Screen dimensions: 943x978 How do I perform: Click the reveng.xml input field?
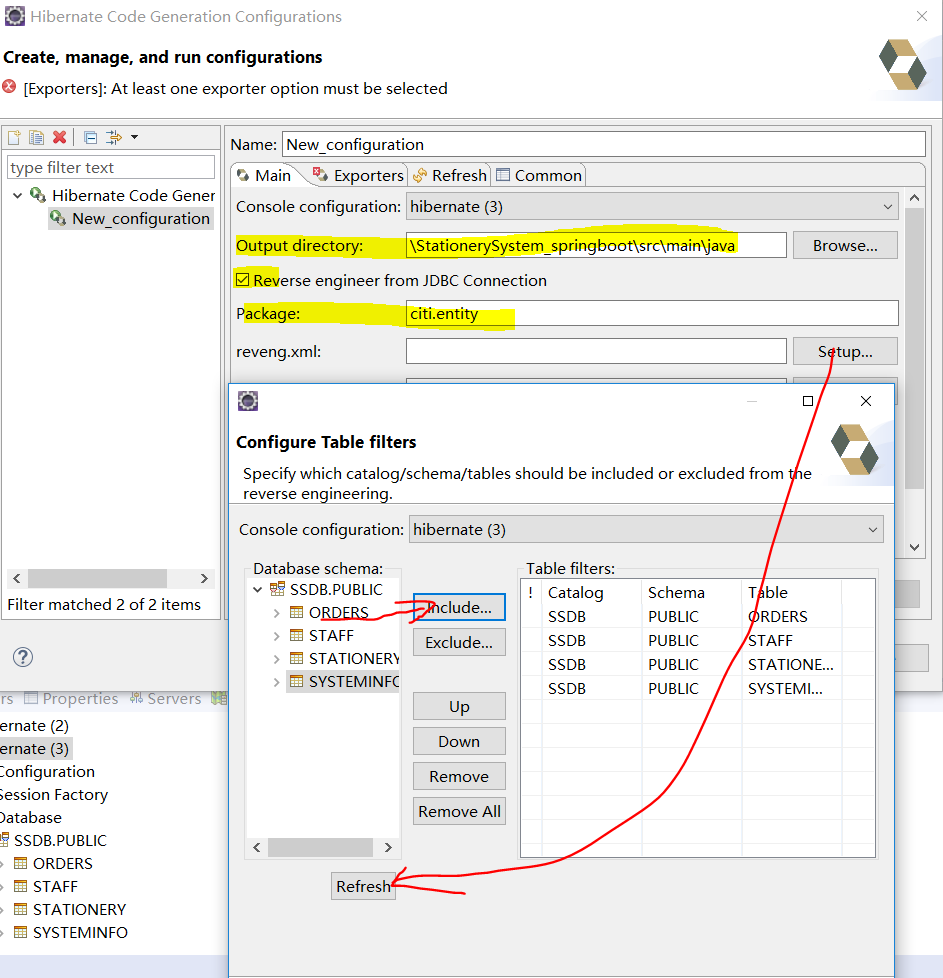[x=596, y=352]
